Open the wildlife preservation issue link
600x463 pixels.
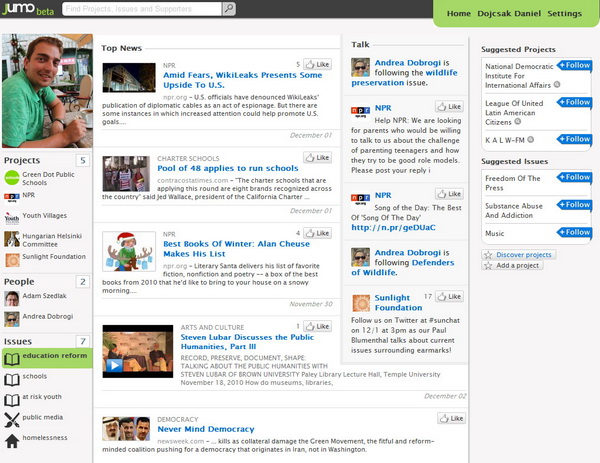coord(404,78)
